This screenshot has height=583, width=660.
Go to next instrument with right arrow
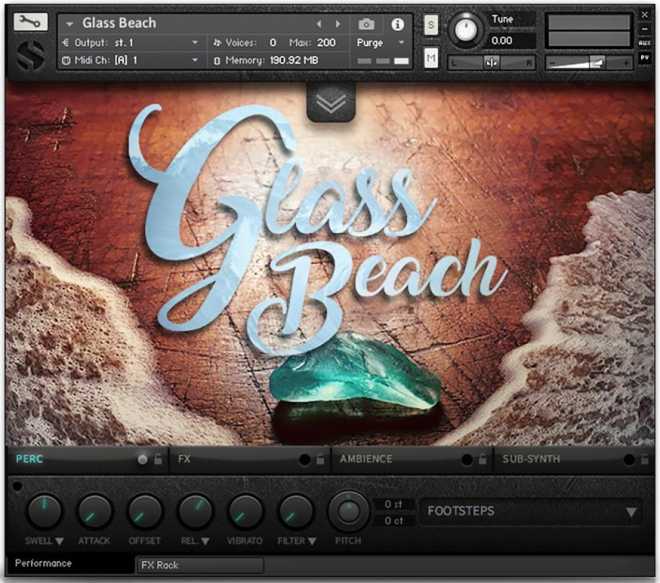tap(338, 24)
